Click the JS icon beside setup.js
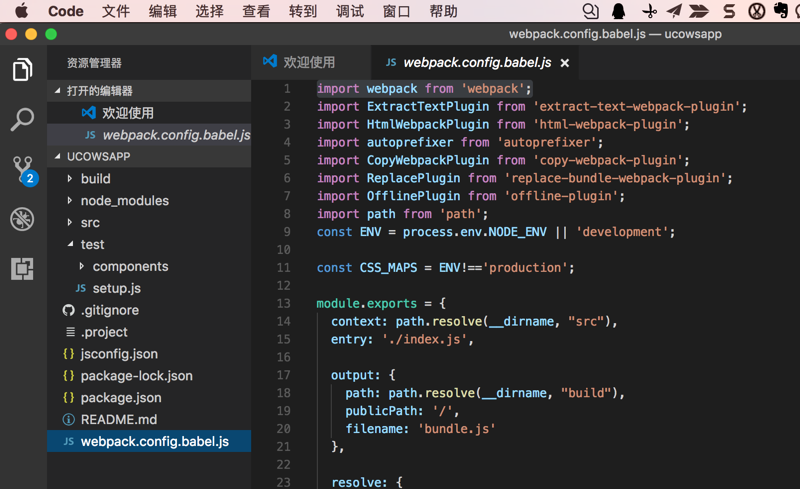Image resolution: width=800 pixels, height=489 pixels. tap(81, 288)
